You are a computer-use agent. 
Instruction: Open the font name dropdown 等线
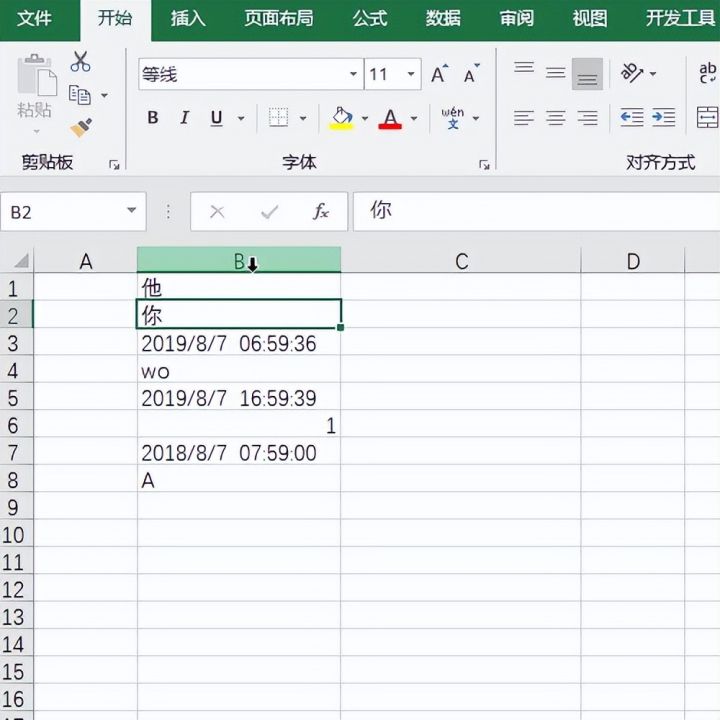(353, 74)
